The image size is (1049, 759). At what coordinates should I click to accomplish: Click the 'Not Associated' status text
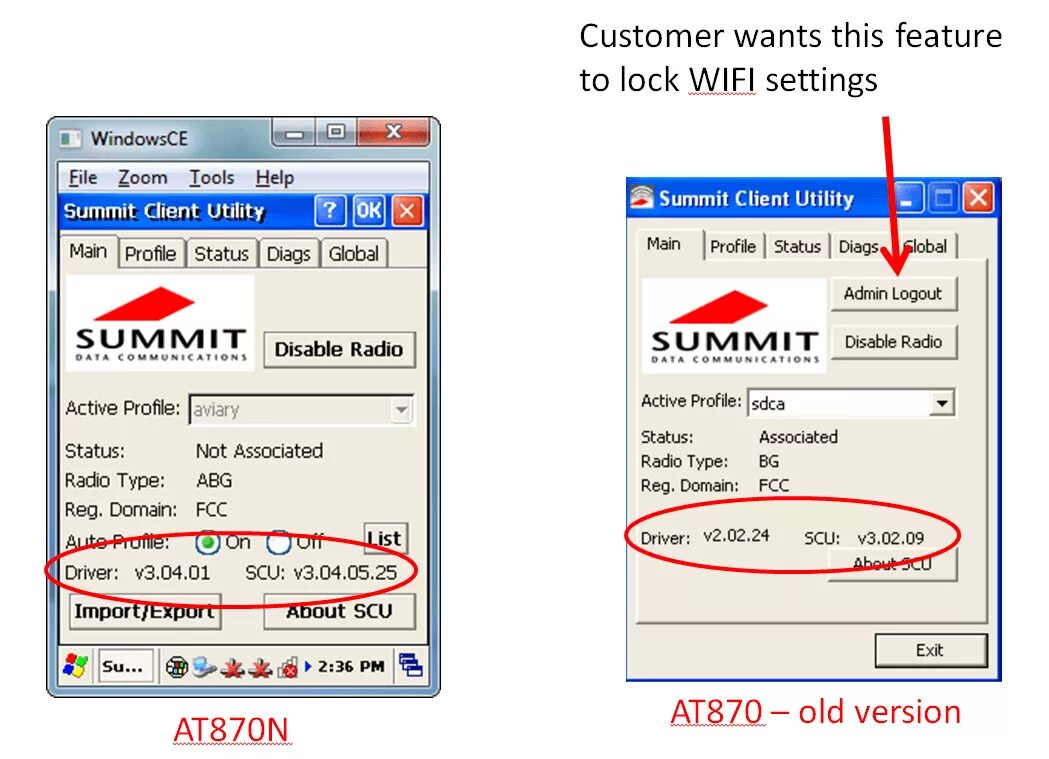(260, 451)
